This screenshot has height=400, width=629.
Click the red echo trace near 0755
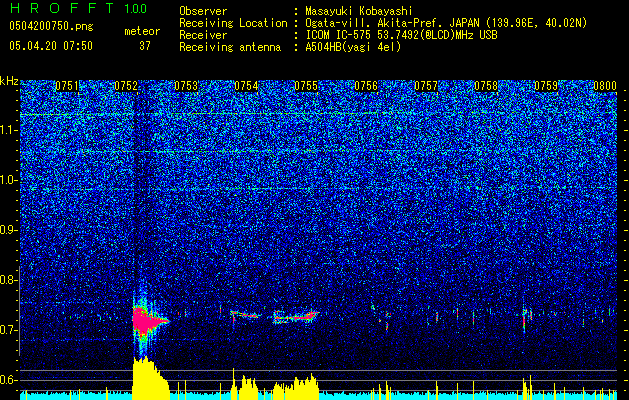pos(296,317)
